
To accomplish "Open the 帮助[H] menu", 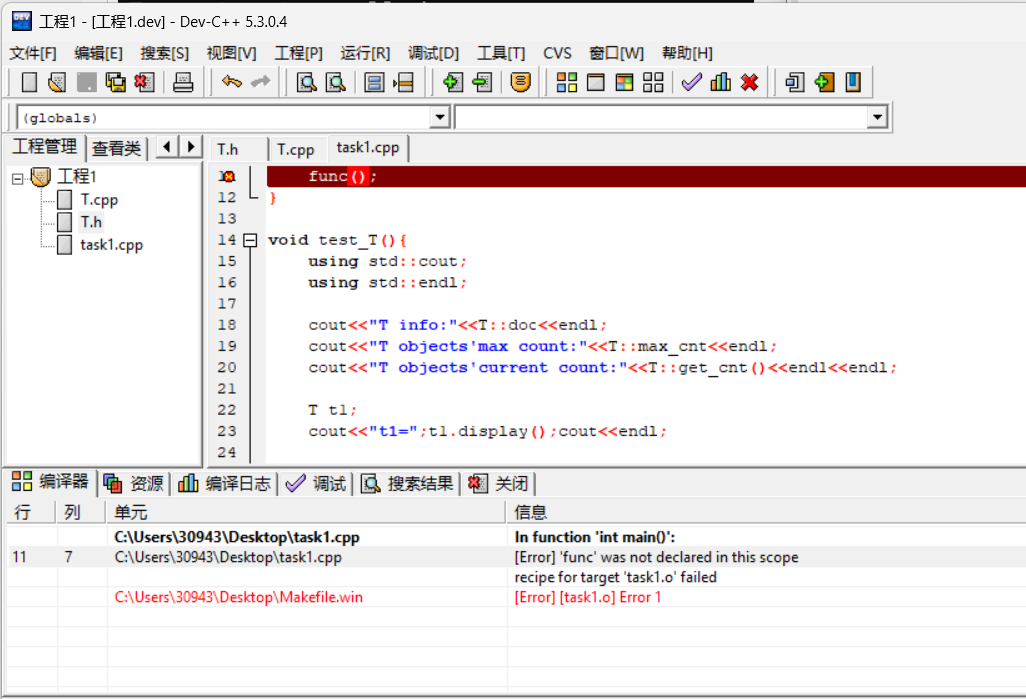I will click(x=687, y=54).
